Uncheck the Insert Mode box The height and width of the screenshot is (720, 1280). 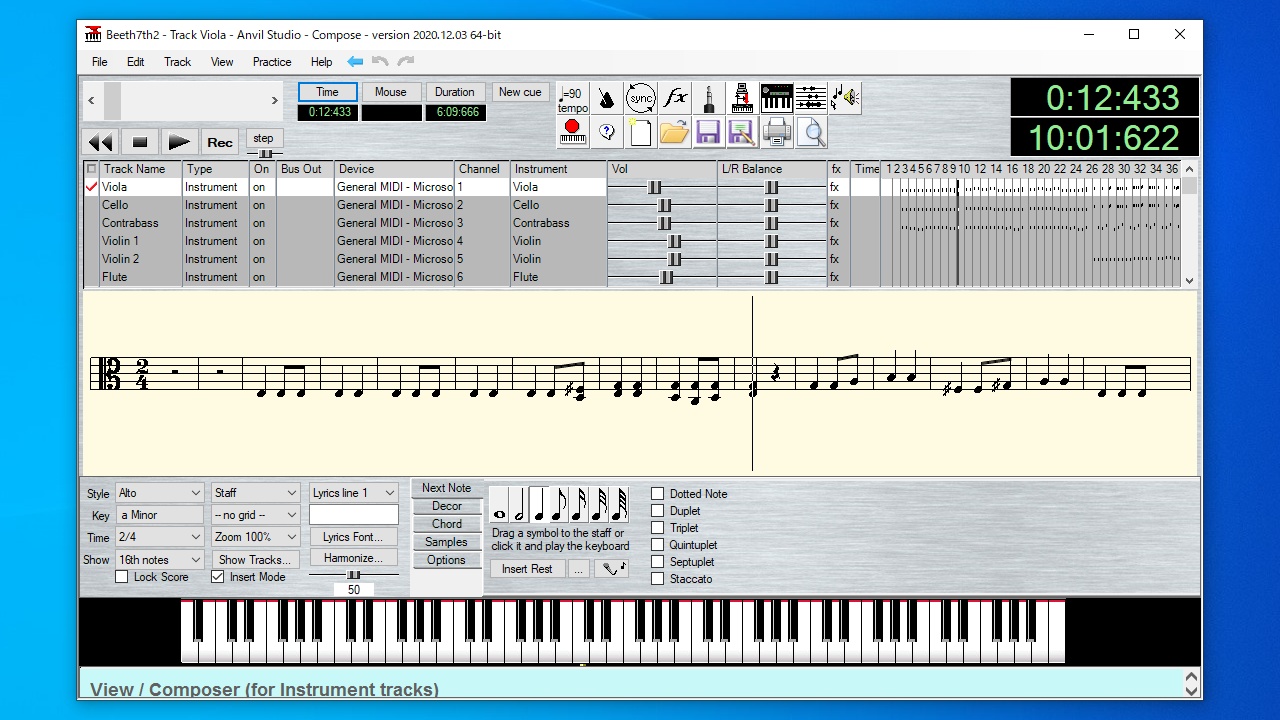pos(217,577)
